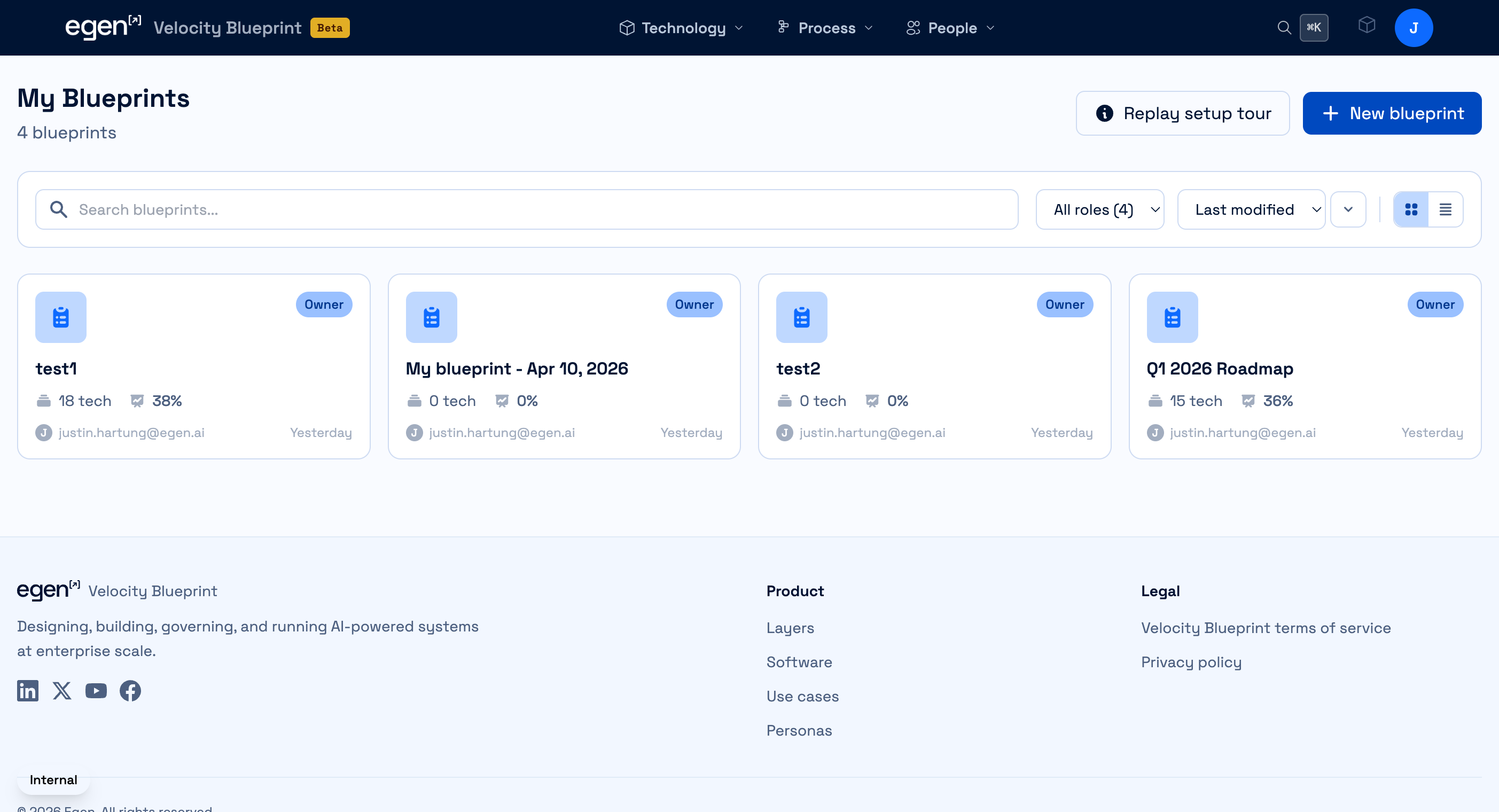Screen dimensions: 1499x812
Task: Open the YouTube icon in footer
Action: click(x=96, y=690)
